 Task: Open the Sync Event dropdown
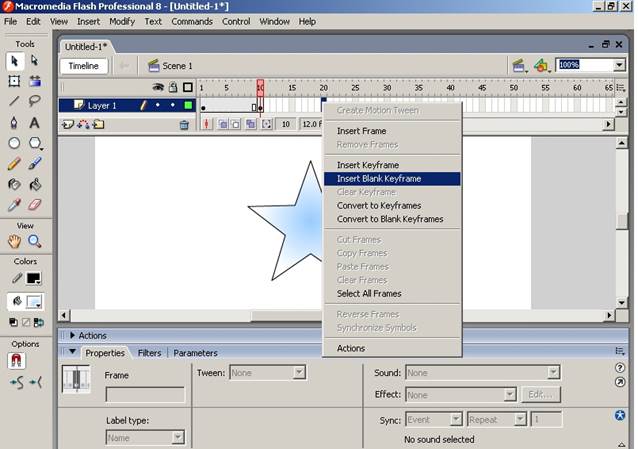[456, 419]
